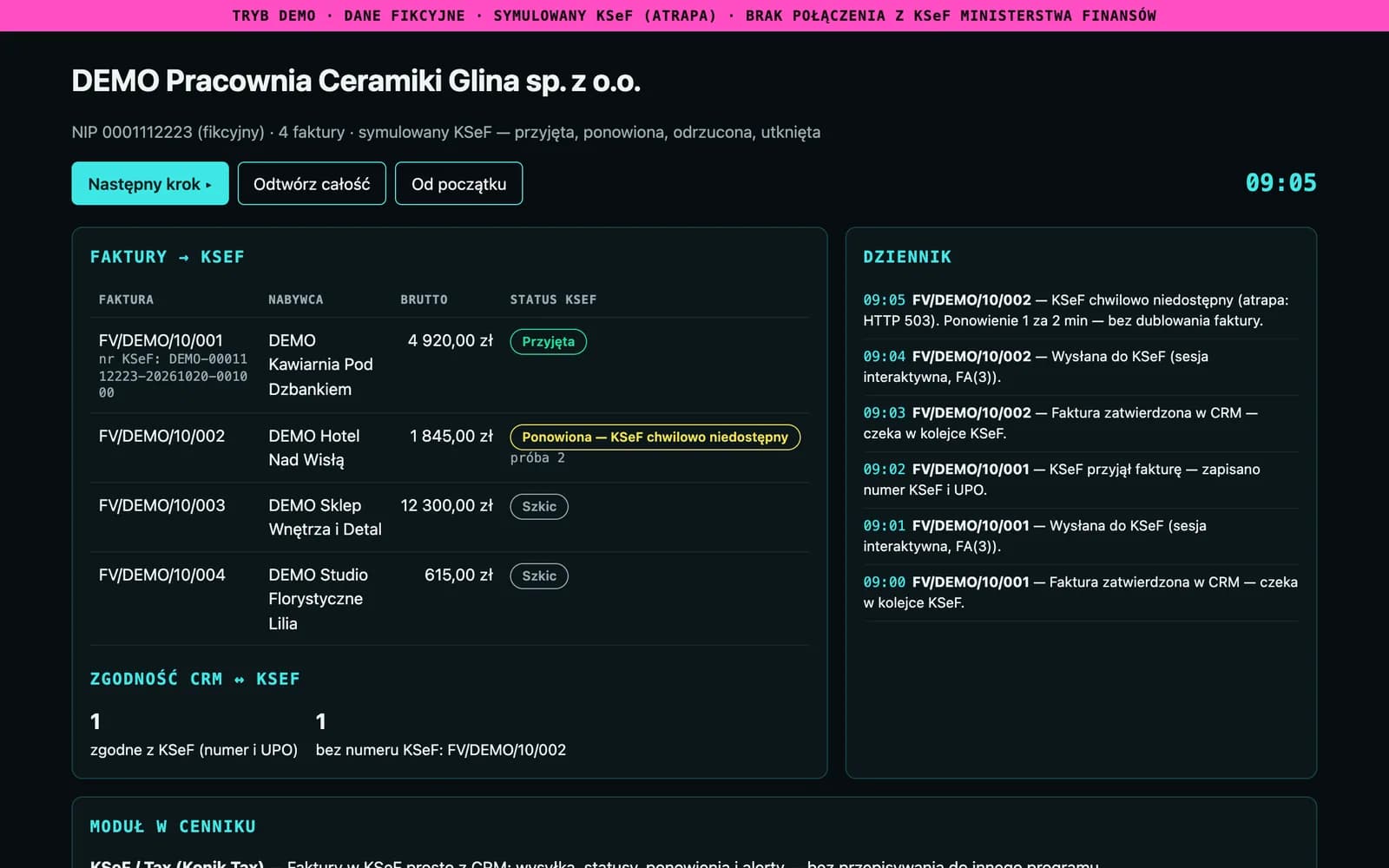Click buyer DEMO Sklep Wnętrza i Detal
The height and width of the screenshot is (868, 1389).
(325, 517)
